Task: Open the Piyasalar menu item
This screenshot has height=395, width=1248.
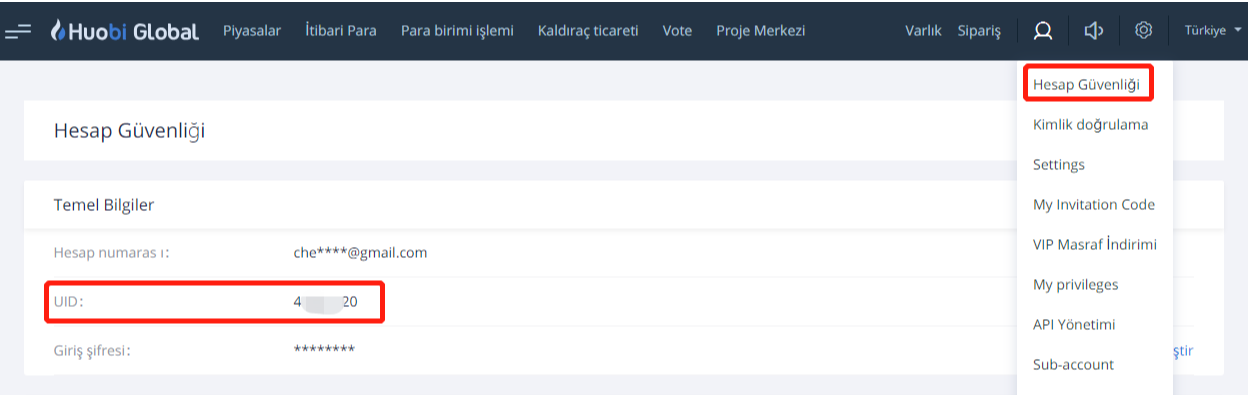Action: pos(252,31)
